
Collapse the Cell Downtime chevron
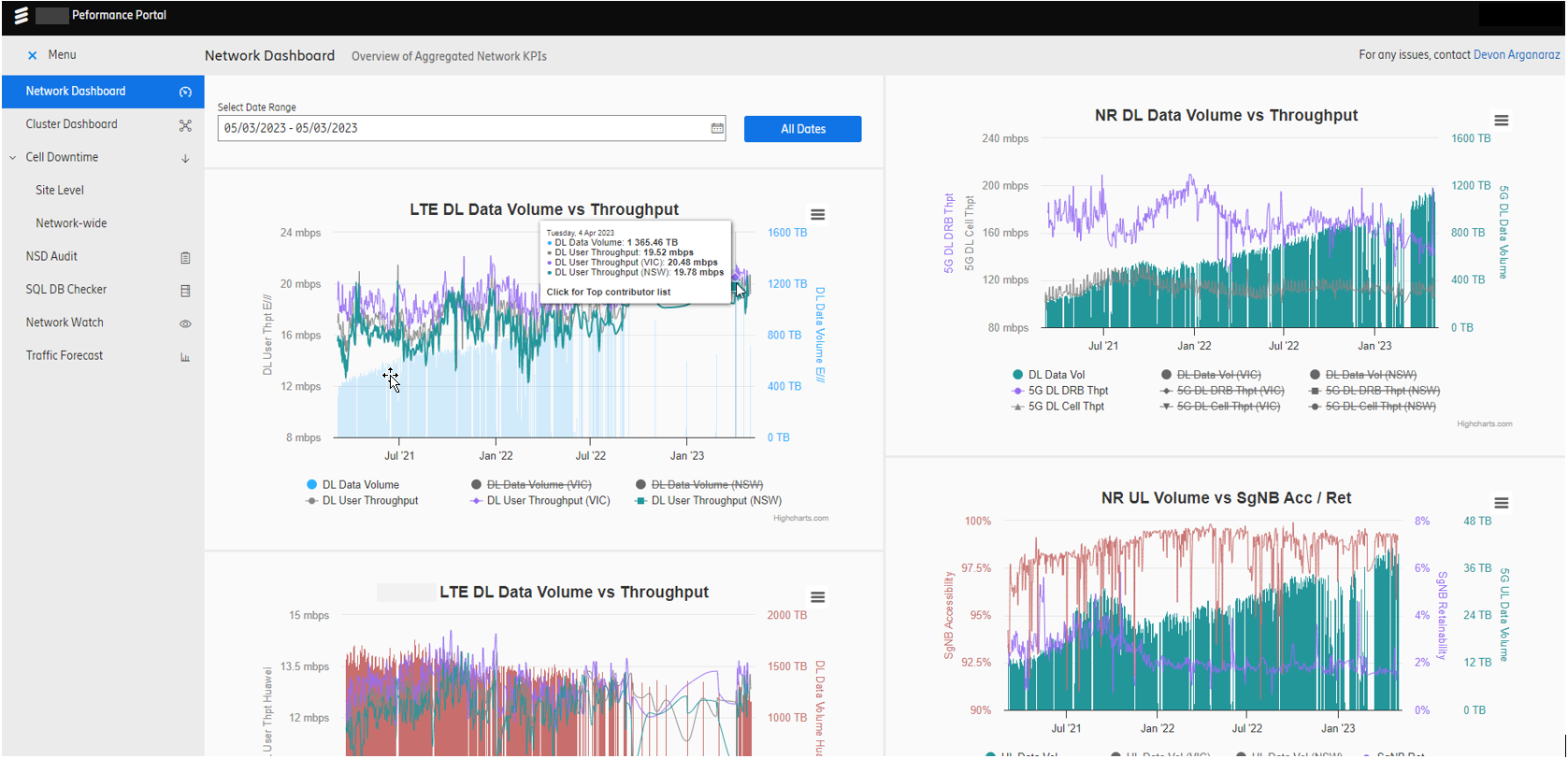coord(13,158)
